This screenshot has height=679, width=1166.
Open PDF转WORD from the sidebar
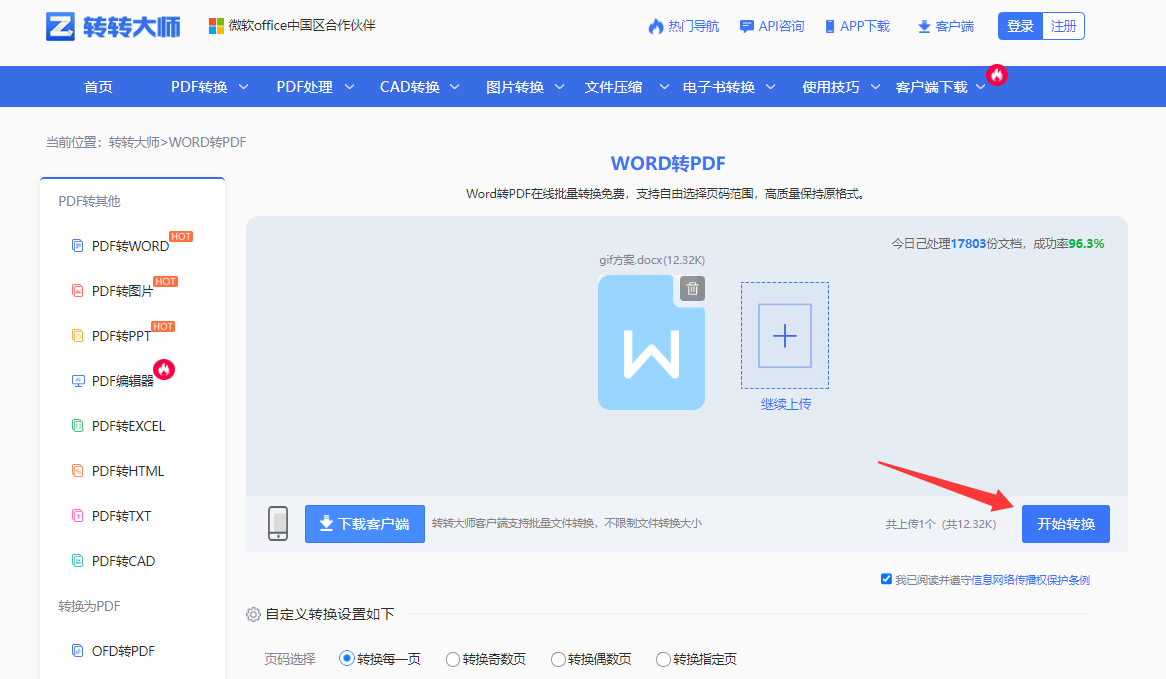[x=130, y=246]
